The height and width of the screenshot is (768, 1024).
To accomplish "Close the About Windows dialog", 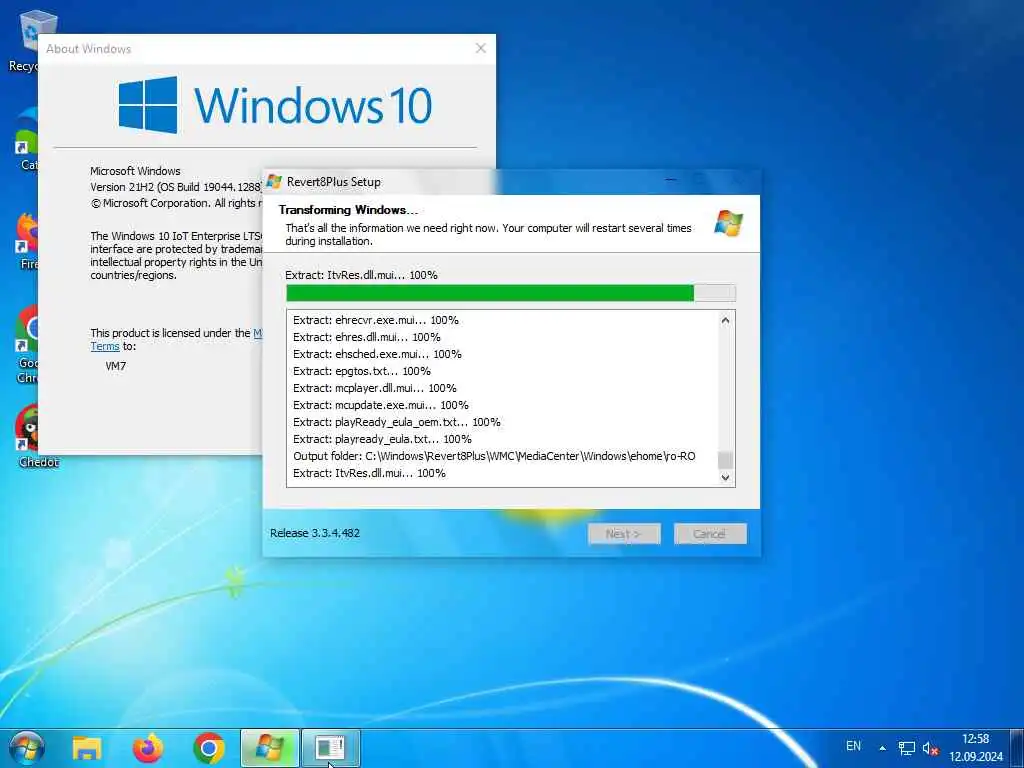I will [481, 48].
